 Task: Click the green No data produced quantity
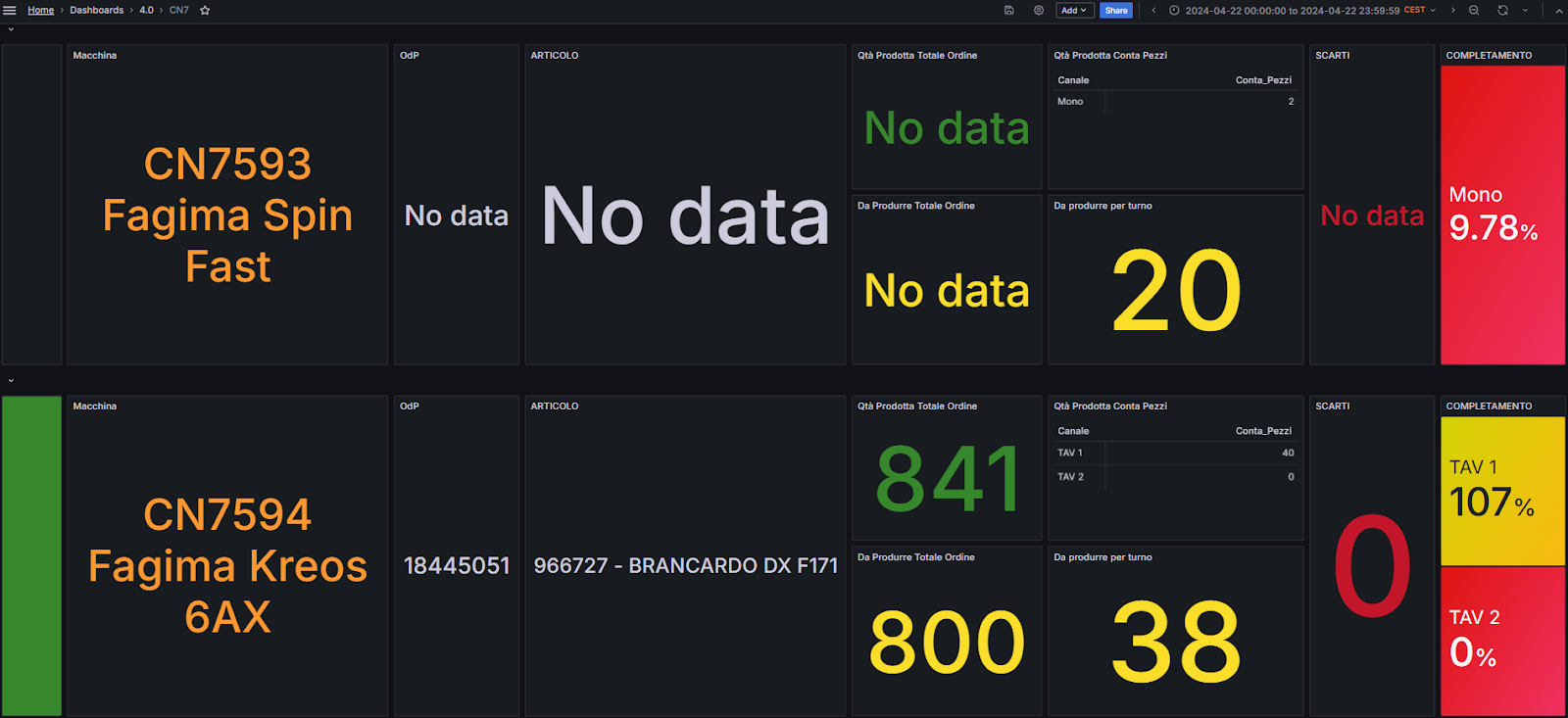pyautogui.click(x=947, y=128)
